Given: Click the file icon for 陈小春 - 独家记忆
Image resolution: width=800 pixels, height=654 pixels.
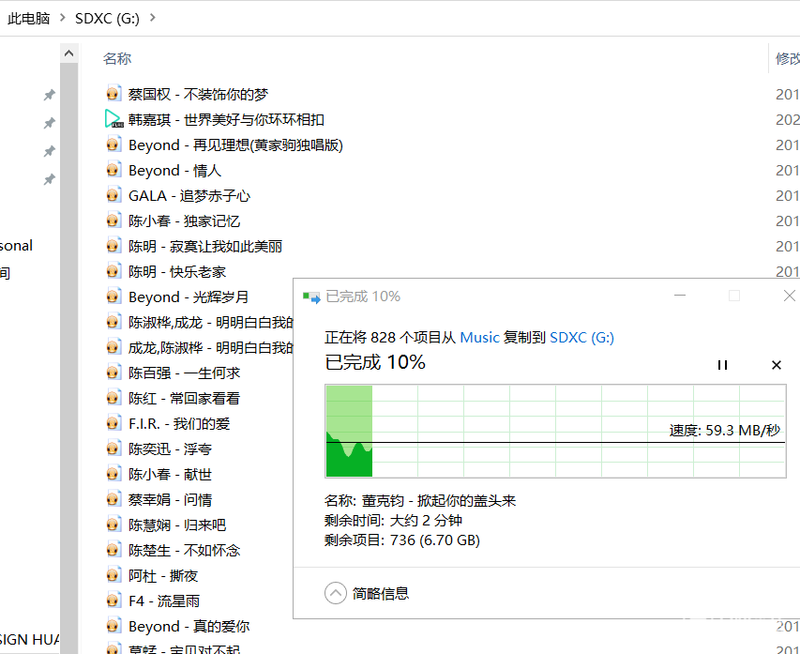Looking at the screenshot, I should [114, 220].
